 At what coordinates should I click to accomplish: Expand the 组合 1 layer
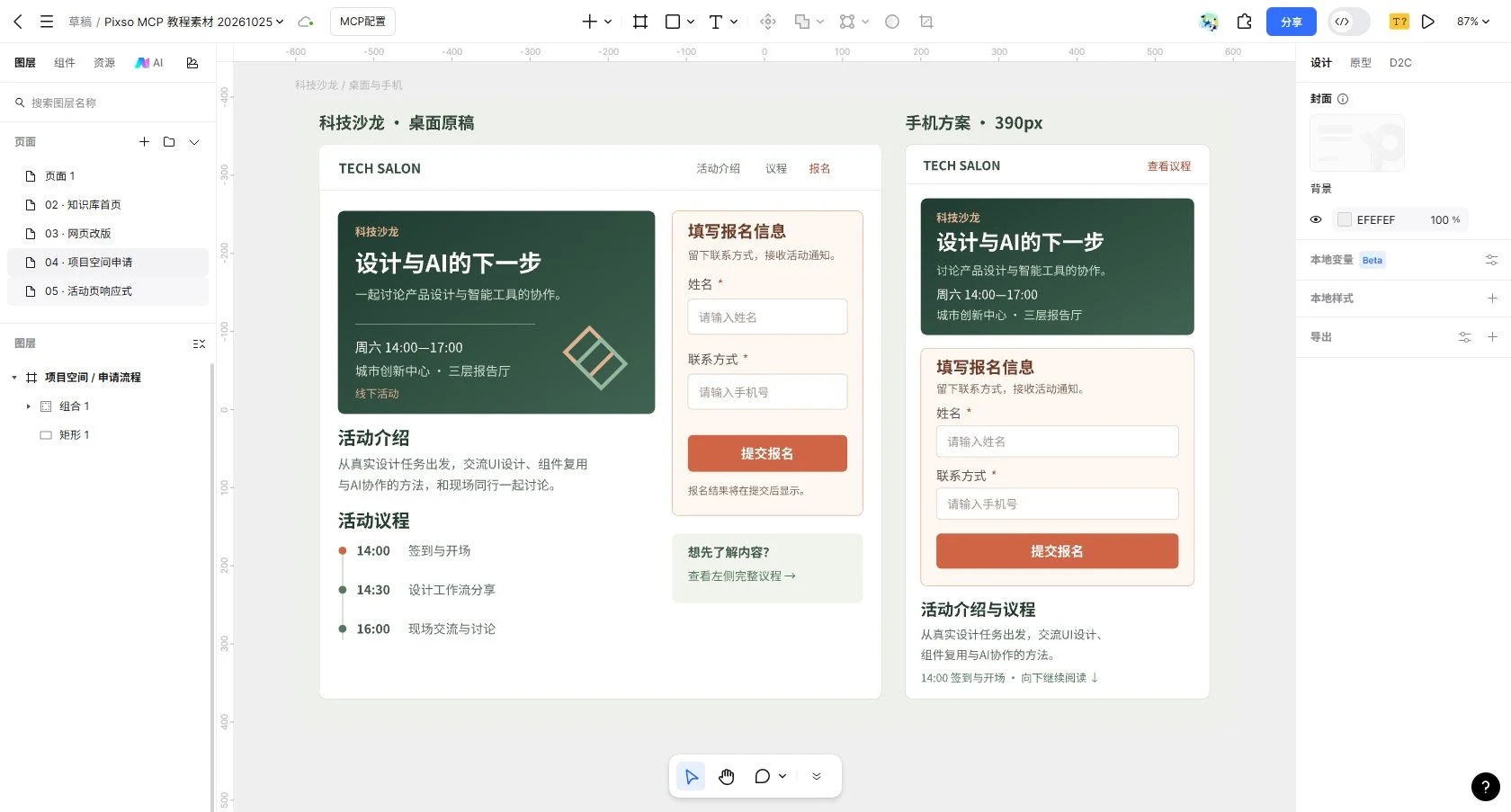pyautogui.click(x=28, y=406)
